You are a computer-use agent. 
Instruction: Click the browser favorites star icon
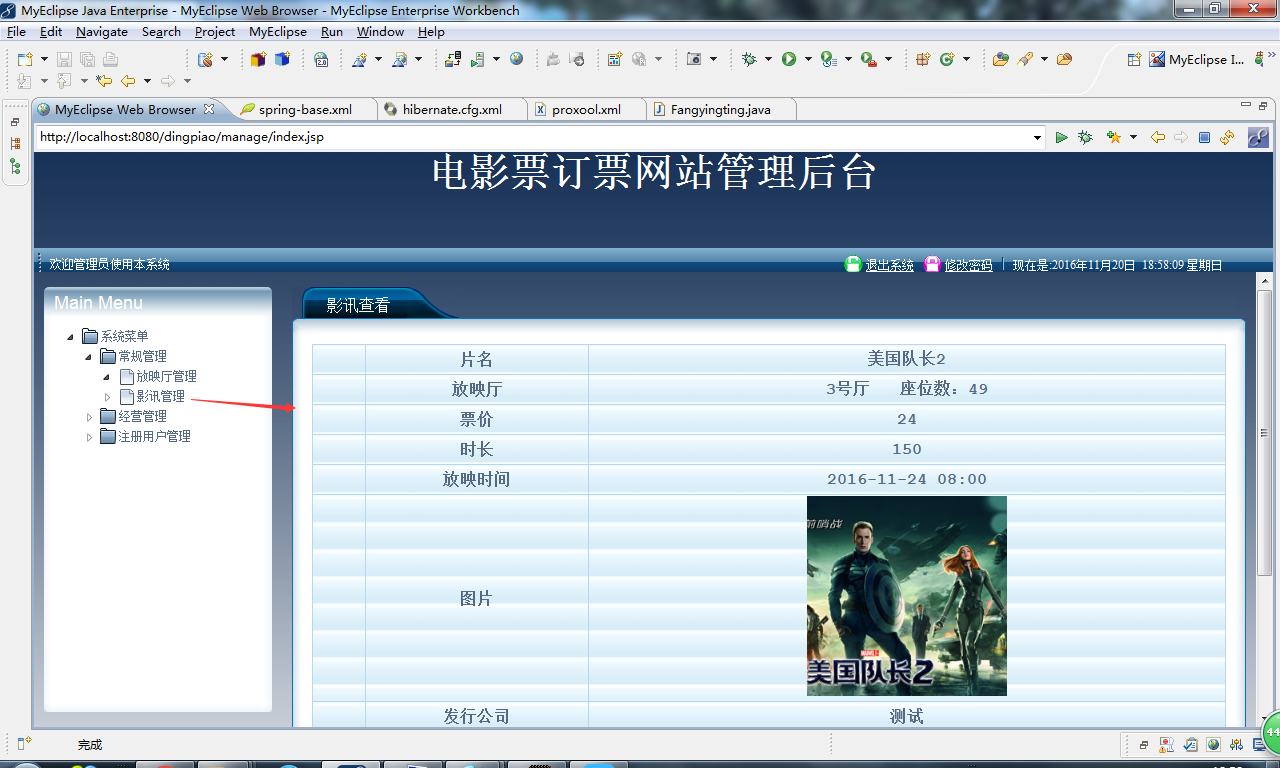click(1113, 137)
